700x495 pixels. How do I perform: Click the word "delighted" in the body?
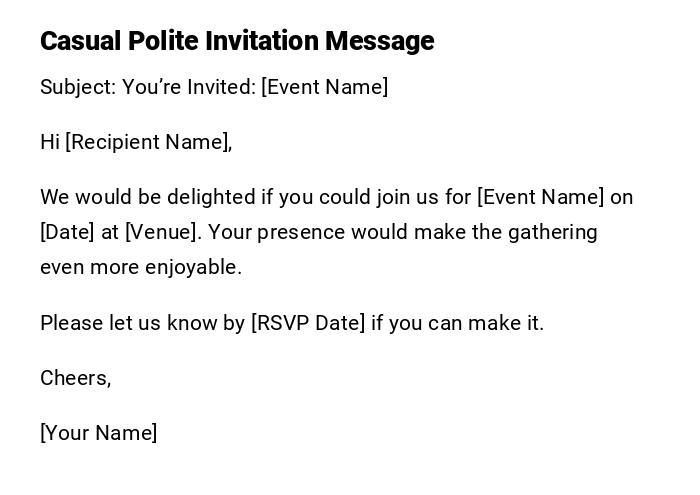(x=210, y=197)
